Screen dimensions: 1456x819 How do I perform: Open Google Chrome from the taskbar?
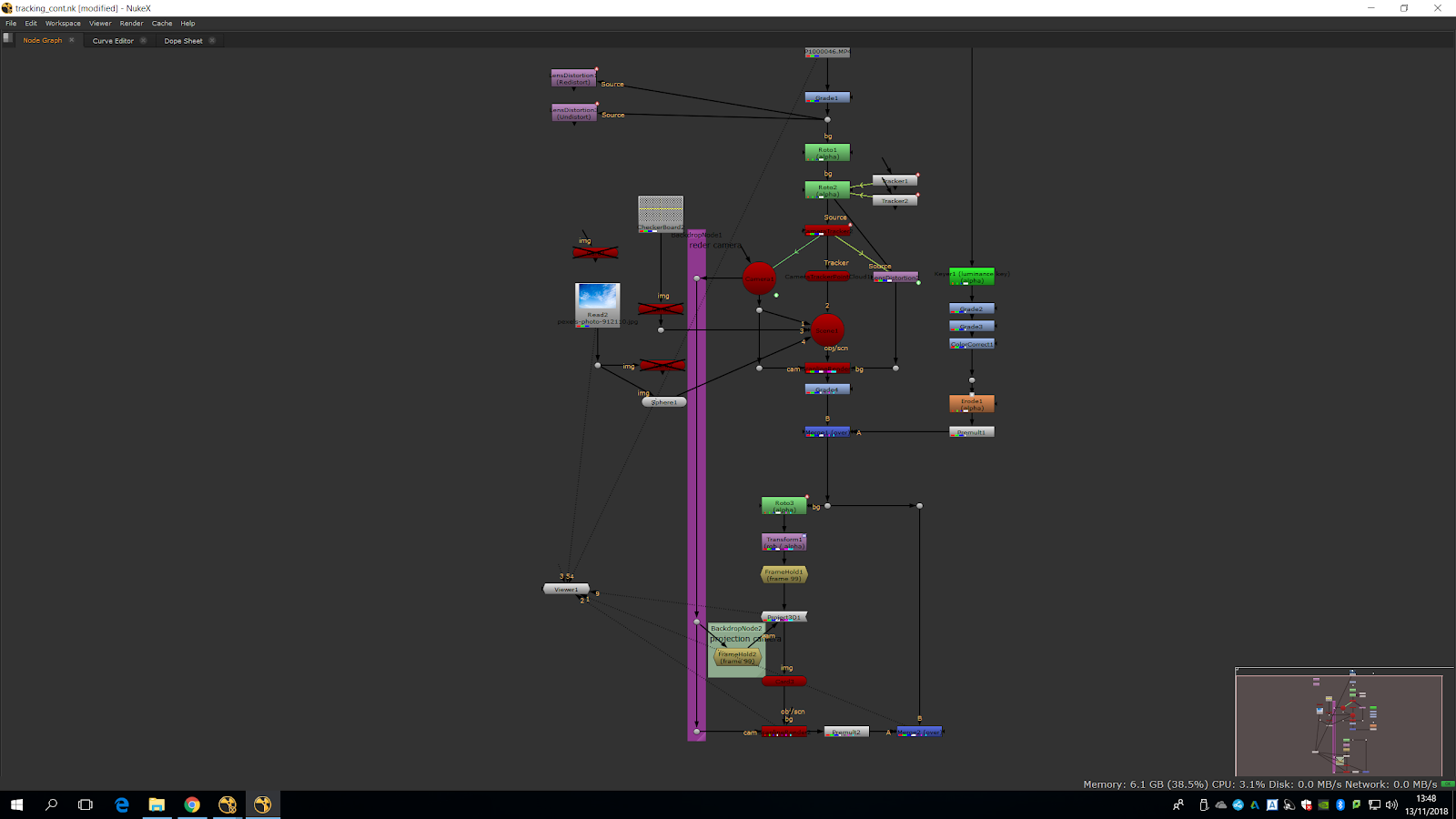[192, 804]
